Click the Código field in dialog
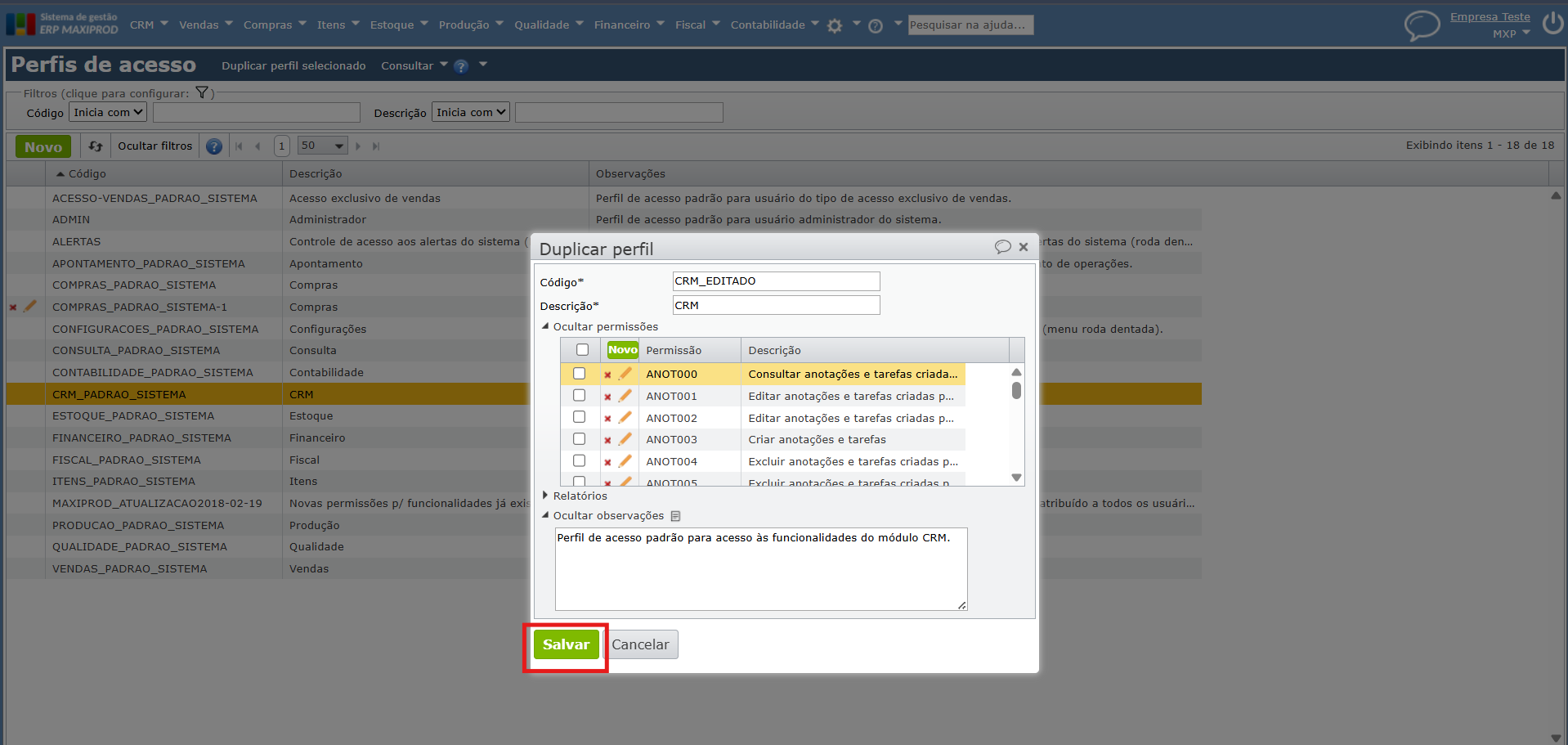This screenshot has width=1568, height=745. click(x=776, y=281)
